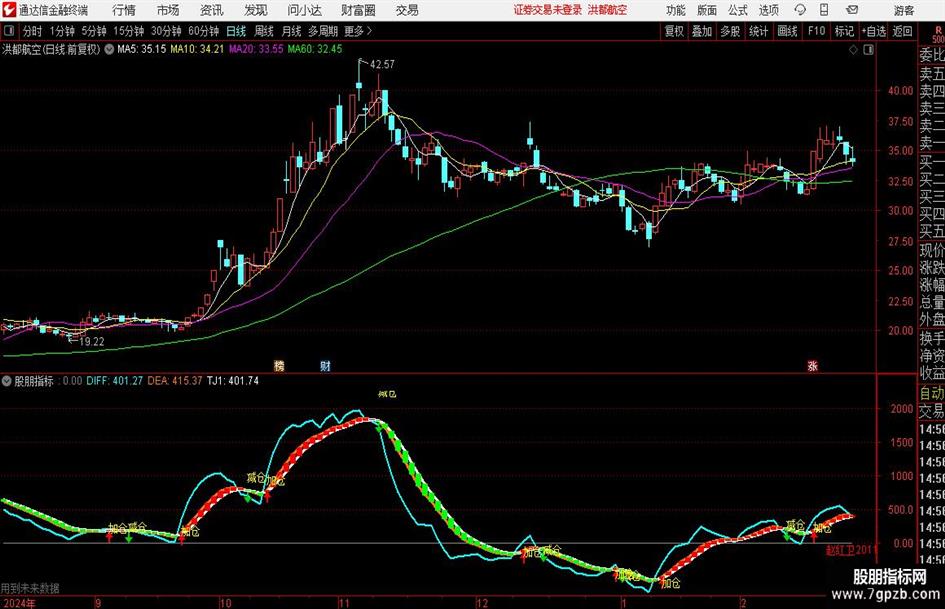Click the TJ1: 401.74 value
Screen dimensions: 945x609
[x=233, y=381]
